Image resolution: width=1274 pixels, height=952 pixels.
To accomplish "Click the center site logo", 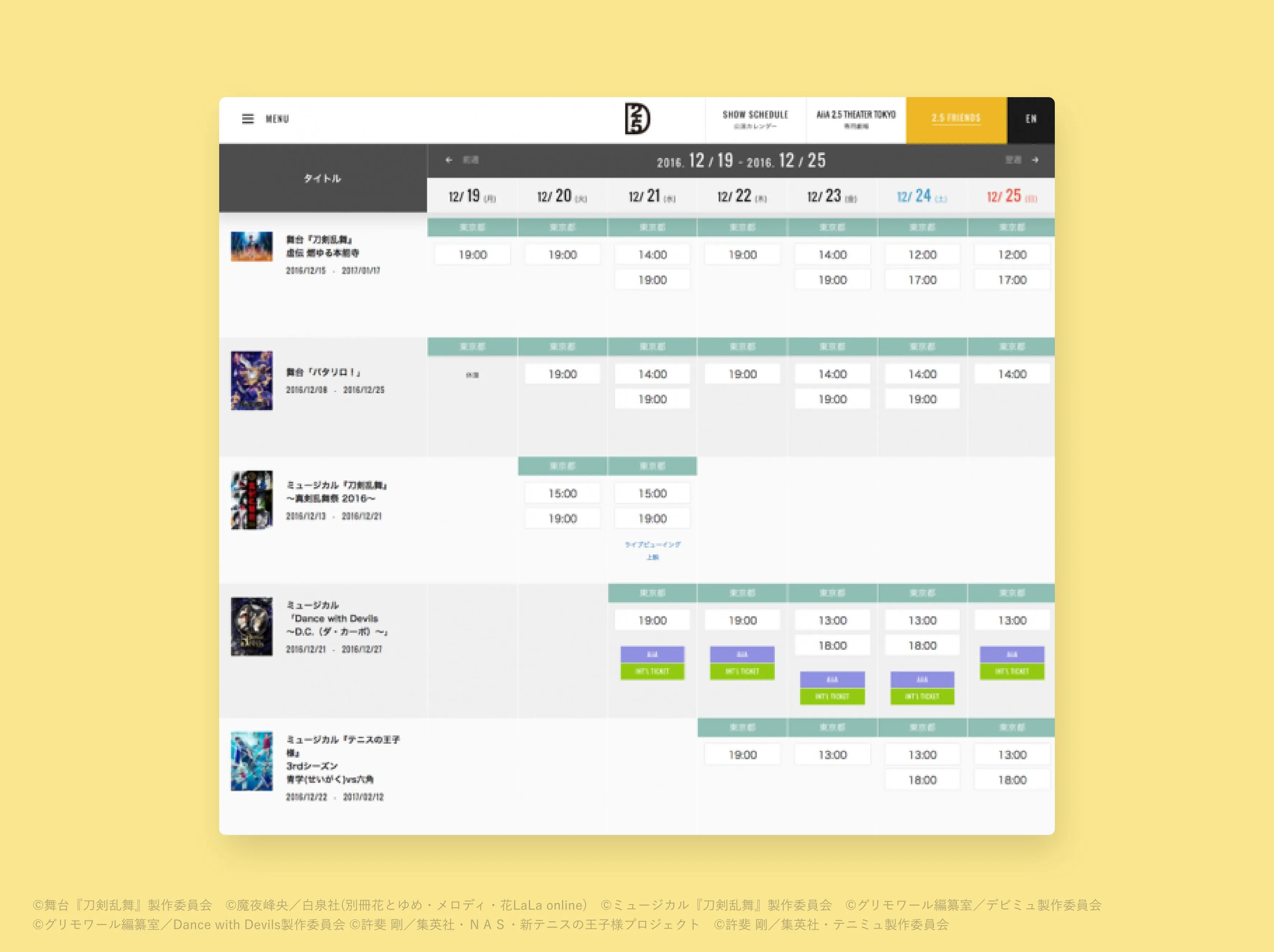I will tap(637, 119).
